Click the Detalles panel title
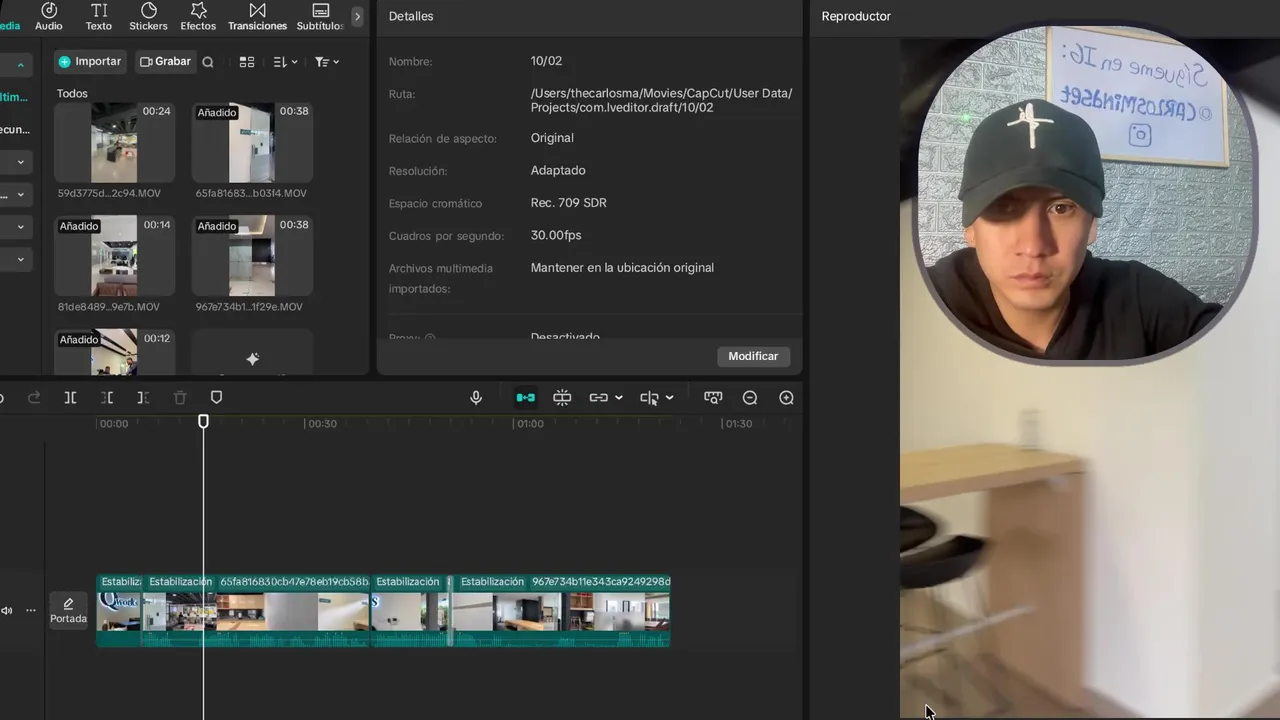This screenshot has width=1280, height=720. [411, 16]
